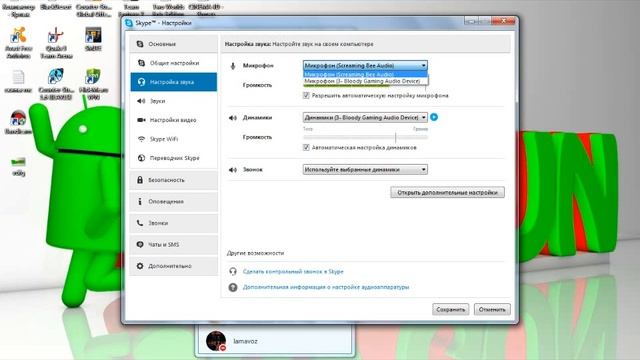640x360 pixels.
Task: Open the Звуки speaker item
Action: (173, 101)
